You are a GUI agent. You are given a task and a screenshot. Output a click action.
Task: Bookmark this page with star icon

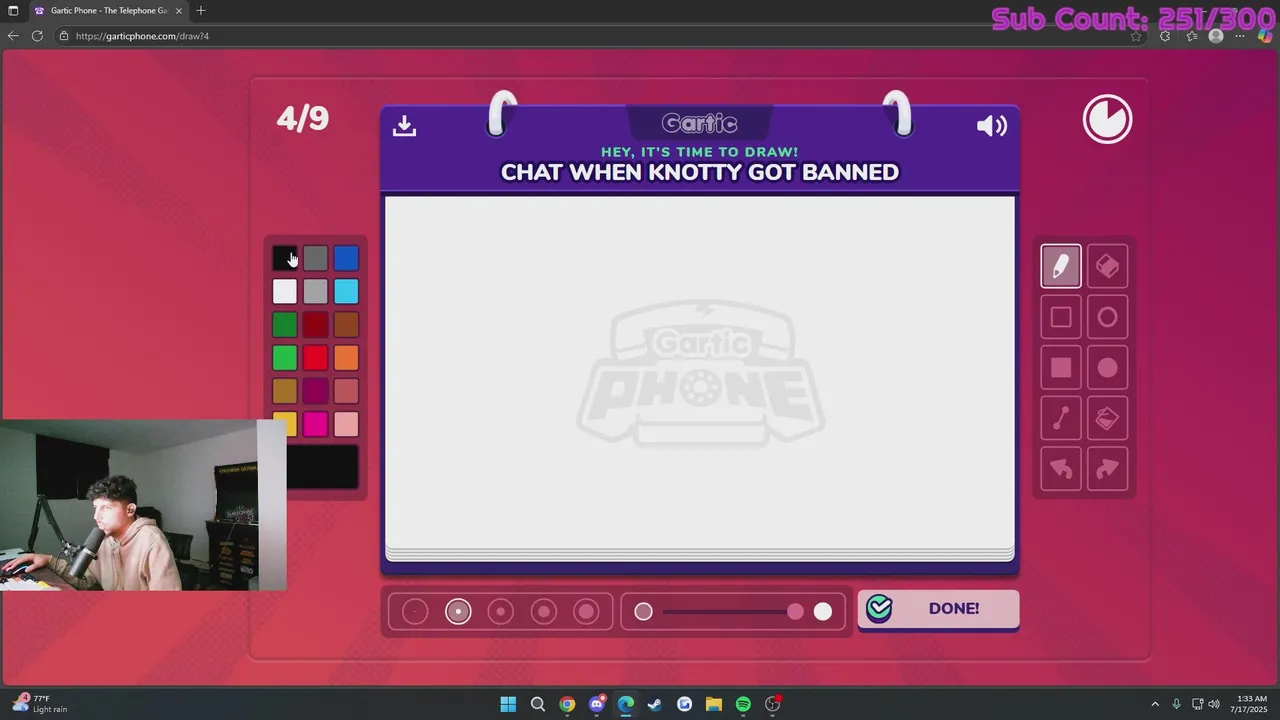click(x=1136, y=36)
